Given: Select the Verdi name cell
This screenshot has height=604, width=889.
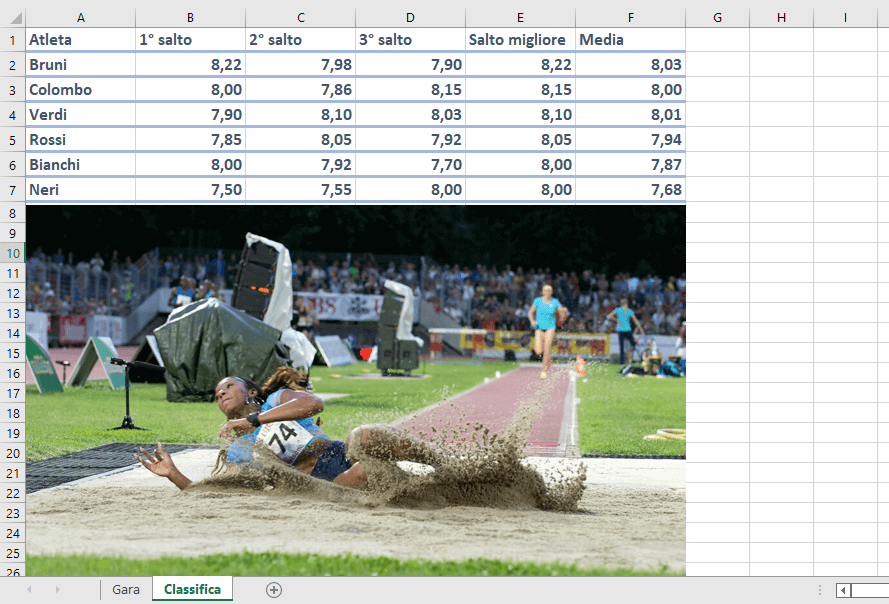Looking at the screenshot, I should click(x=81, y=115).
